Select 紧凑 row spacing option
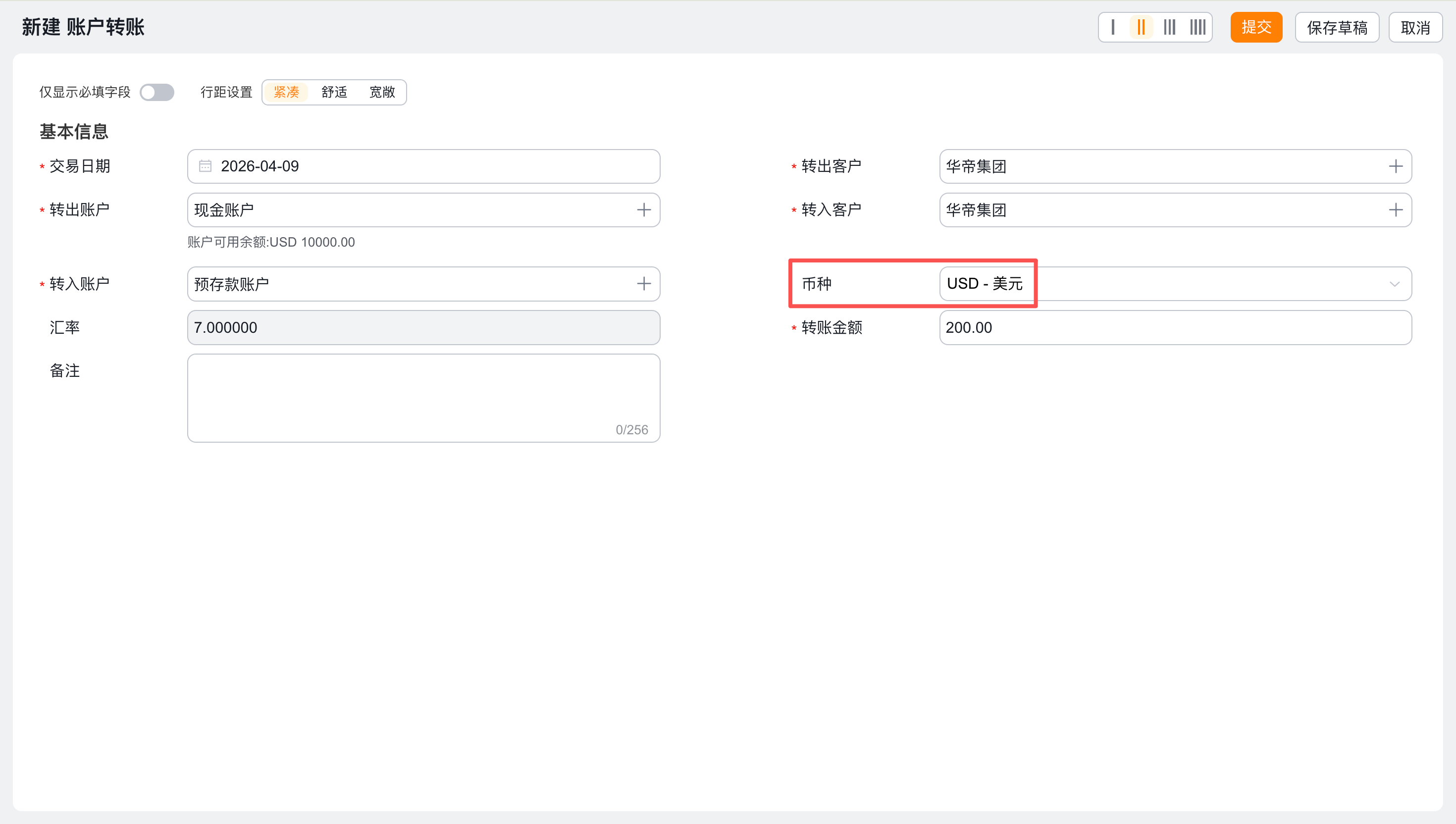The height and width of the screenshot is (824, 1456). pyautogui.click(x=286, y=92)
